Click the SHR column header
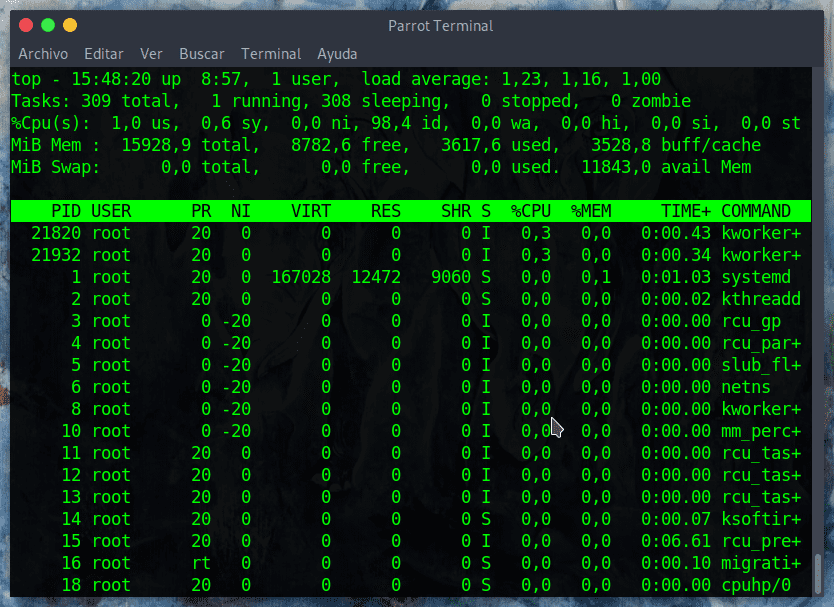The width and height of the screenshot is (834, 607). point(456,211)
